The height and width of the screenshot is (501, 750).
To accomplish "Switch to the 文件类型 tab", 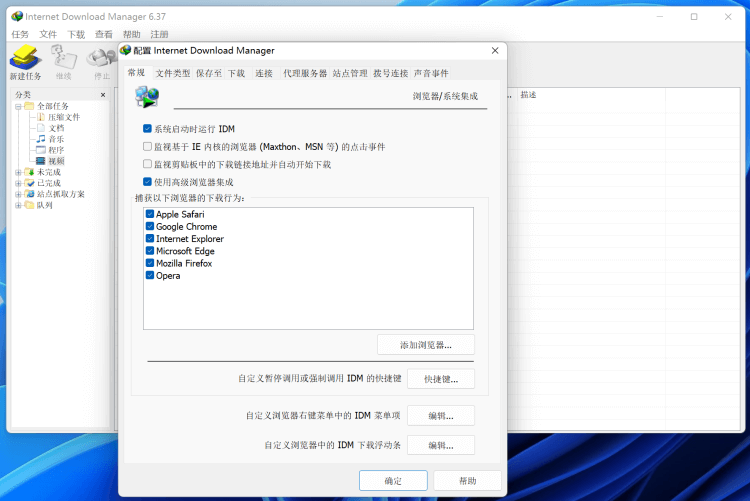I will tap(173, 73).
